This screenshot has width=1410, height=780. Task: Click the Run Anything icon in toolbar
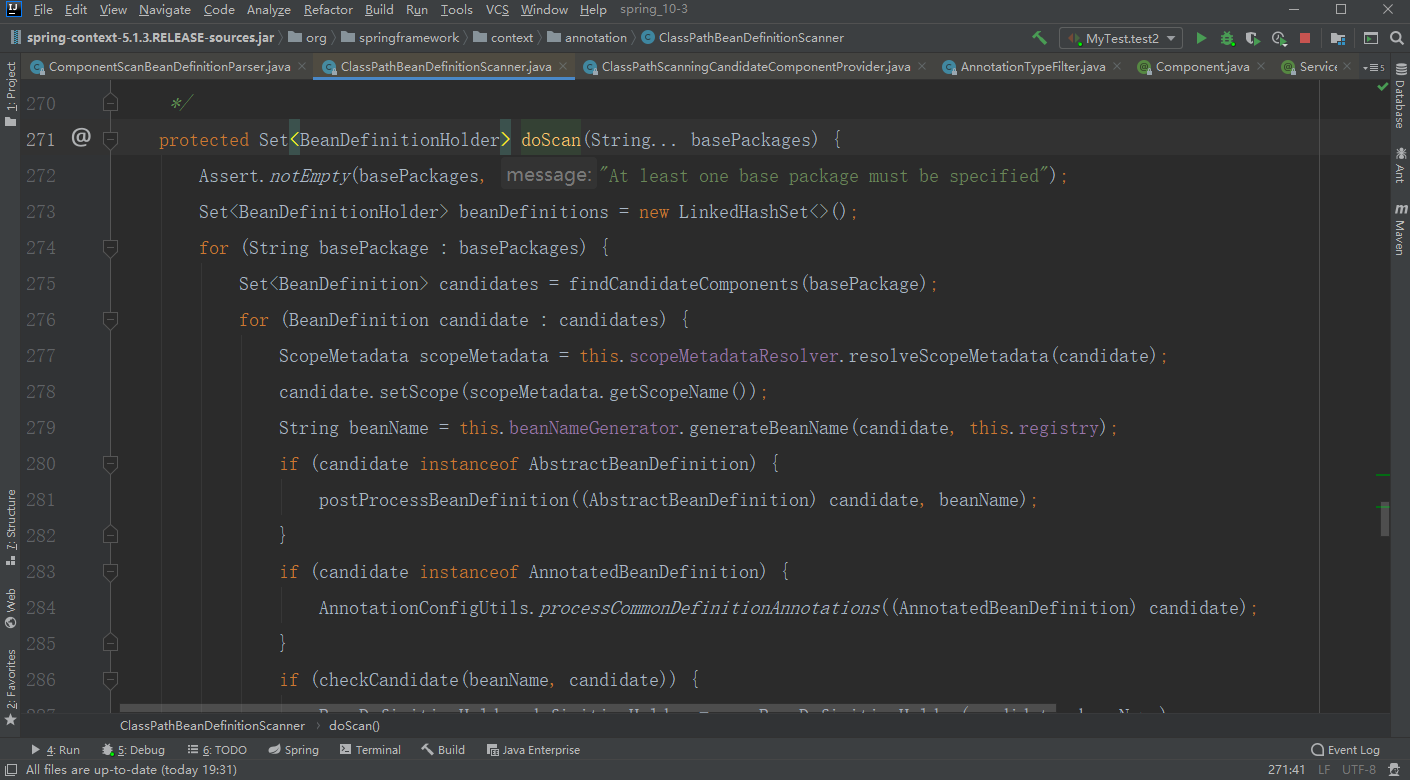coord(1369,38)
